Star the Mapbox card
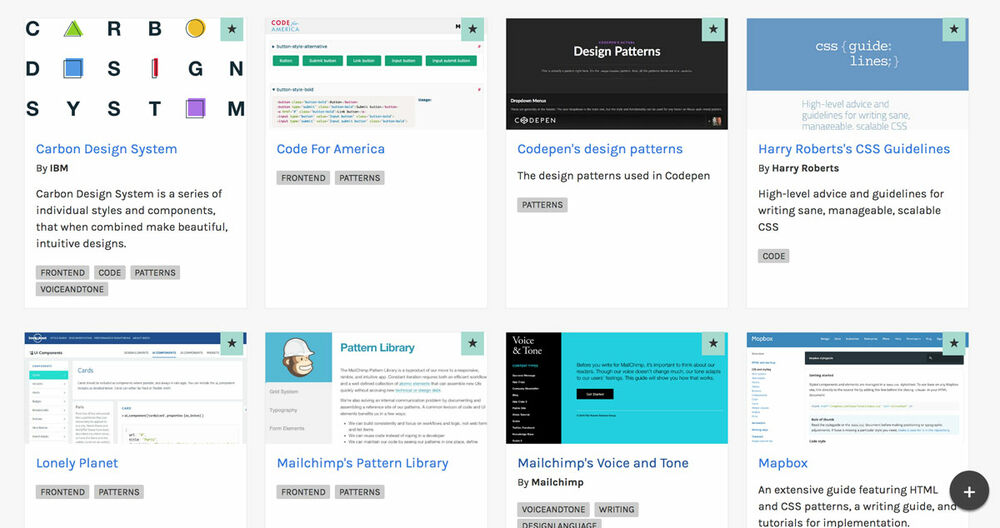Screen dimensions: 1000x528 [953, 344]
